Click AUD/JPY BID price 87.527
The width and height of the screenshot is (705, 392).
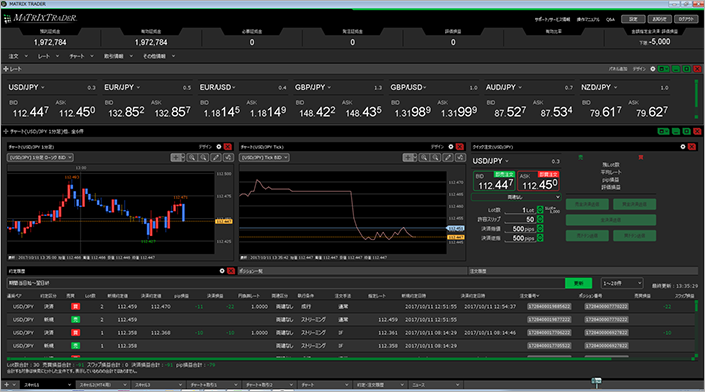510,111
